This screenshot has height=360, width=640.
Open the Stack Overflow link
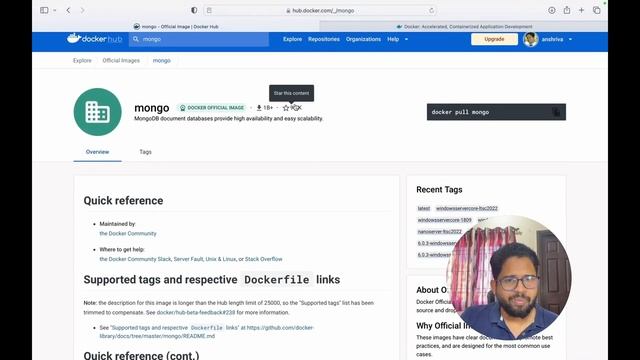click(263, 259)
